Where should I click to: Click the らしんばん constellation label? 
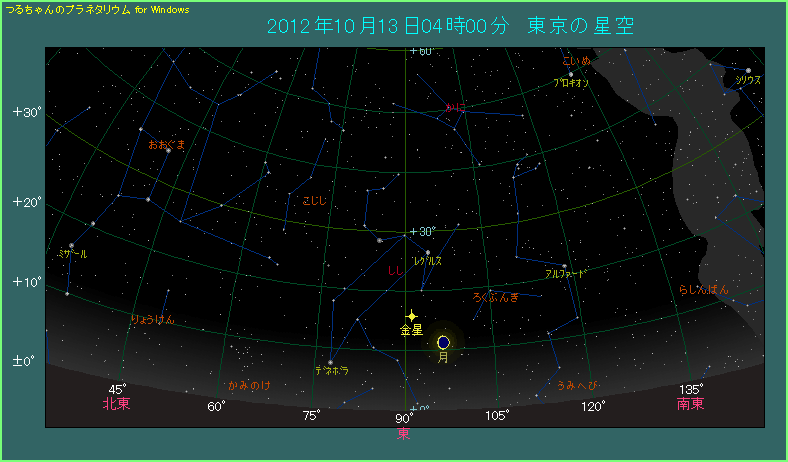click(x=704, y=289)
